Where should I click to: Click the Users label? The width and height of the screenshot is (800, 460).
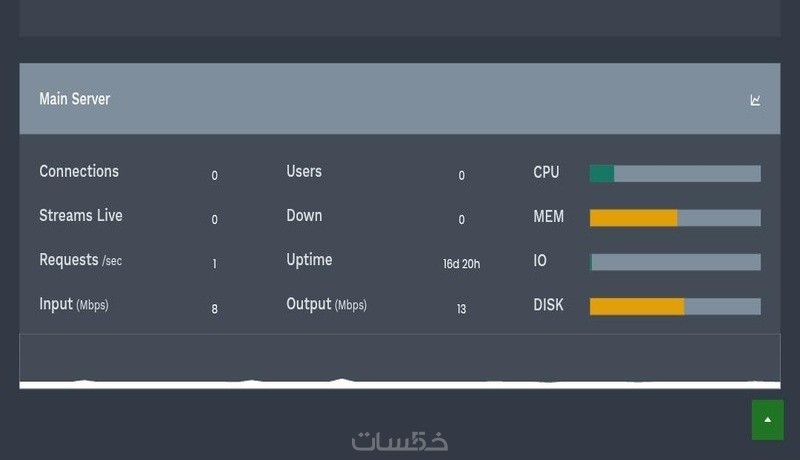coord(304,171)
